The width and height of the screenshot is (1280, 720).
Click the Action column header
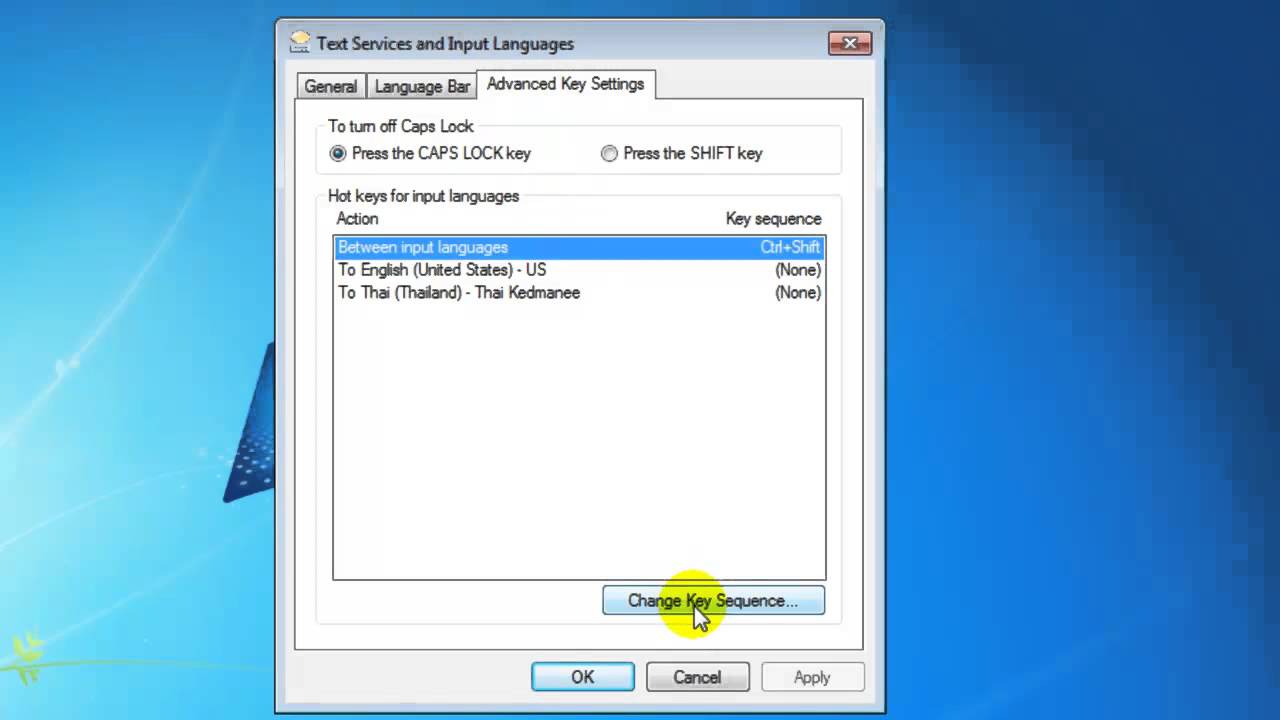point(357,218)
